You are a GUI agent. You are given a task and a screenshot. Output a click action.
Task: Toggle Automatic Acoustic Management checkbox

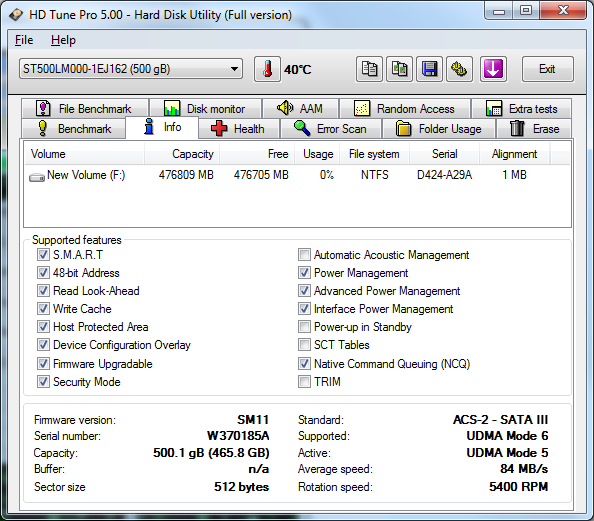tap(304, 255)
